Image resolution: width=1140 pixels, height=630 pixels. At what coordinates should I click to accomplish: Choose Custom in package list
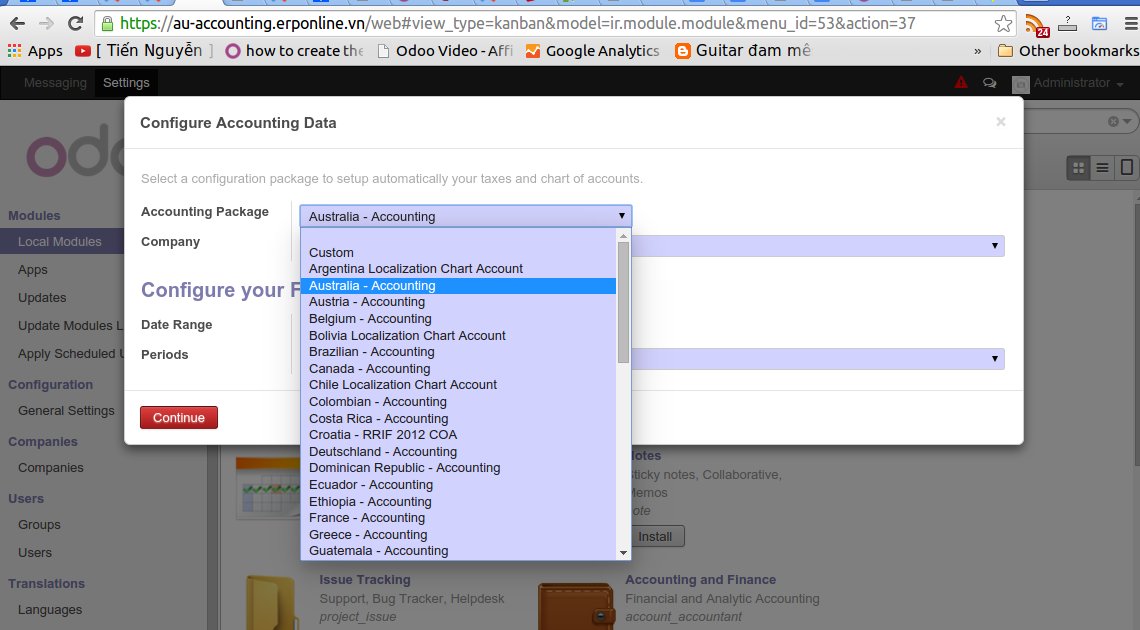tap(459, 253)
